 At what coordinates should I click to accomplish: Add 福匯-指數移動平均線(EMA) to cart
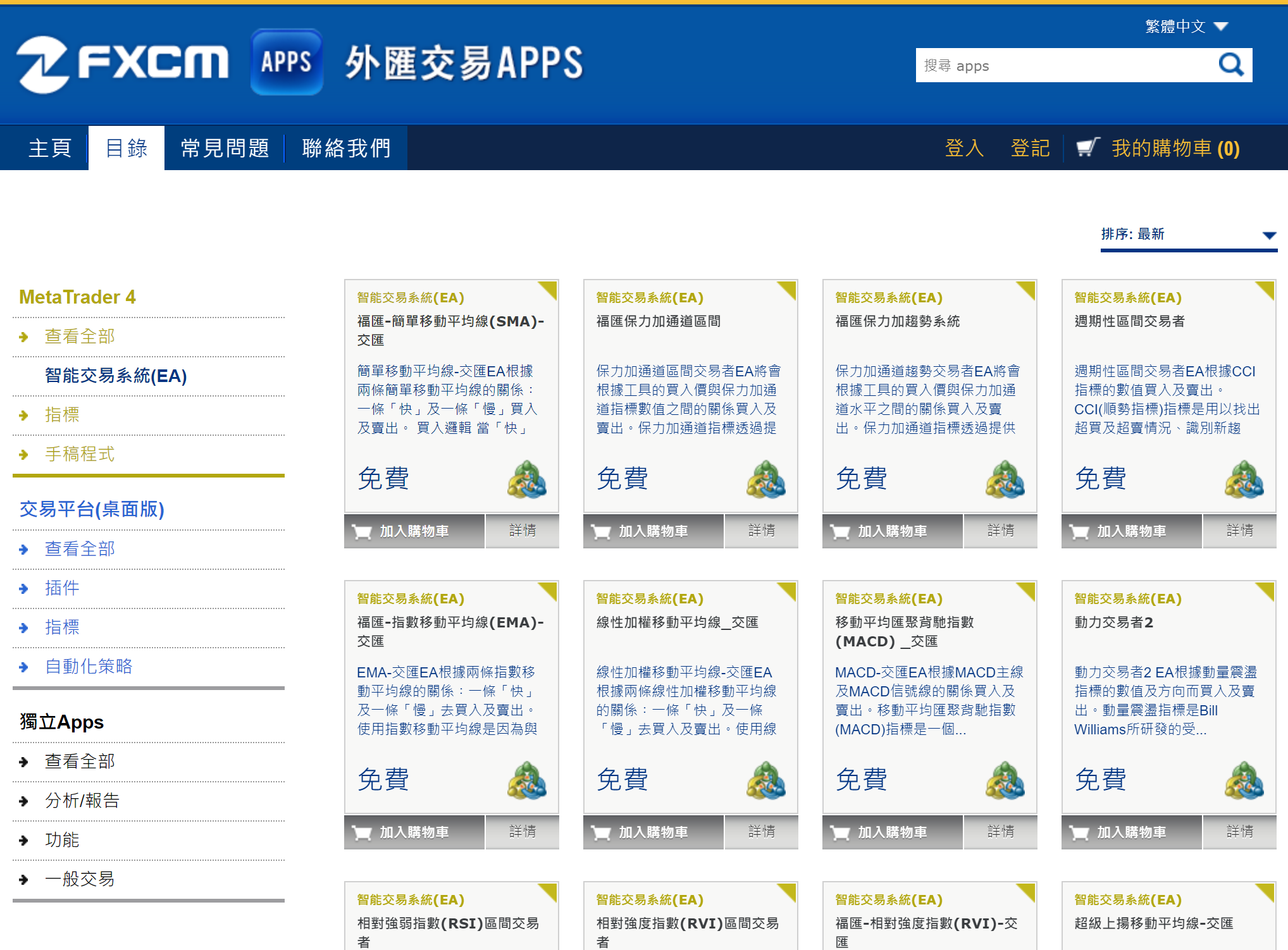point(414,832)
